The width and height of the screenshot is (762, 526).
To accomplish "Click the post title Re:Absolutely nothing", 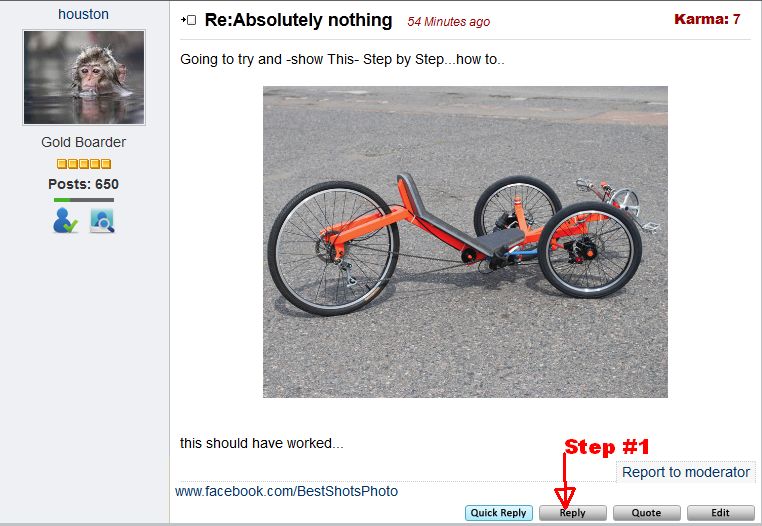I will 298,20.
